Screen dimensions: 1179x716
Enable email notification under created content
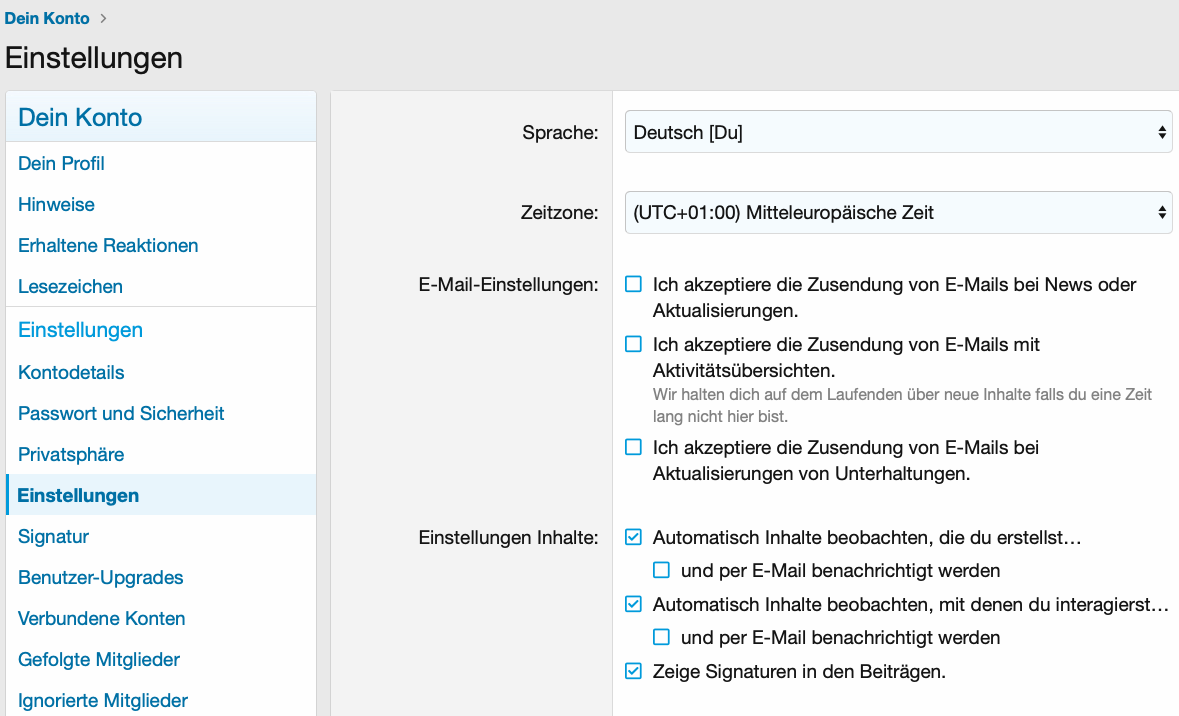661,570
